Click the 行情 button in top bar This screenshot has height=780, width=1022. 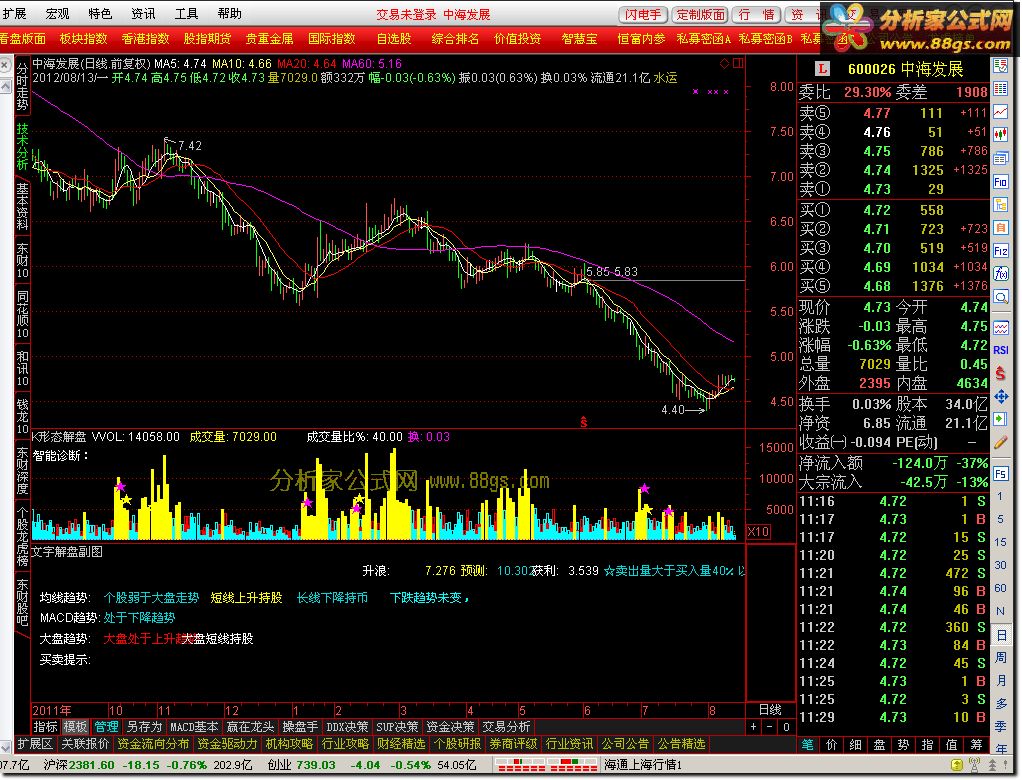click(755, 14)
